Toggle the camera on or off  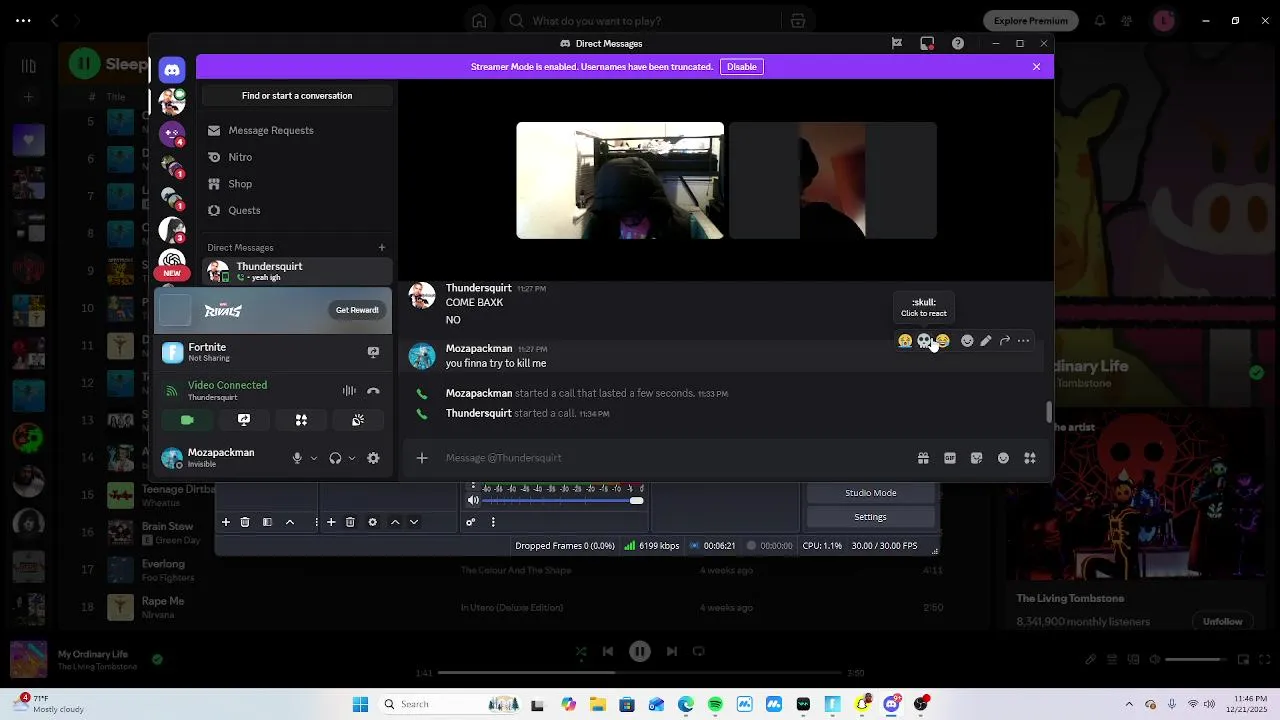pyautogui.click(x=187, y=420)
